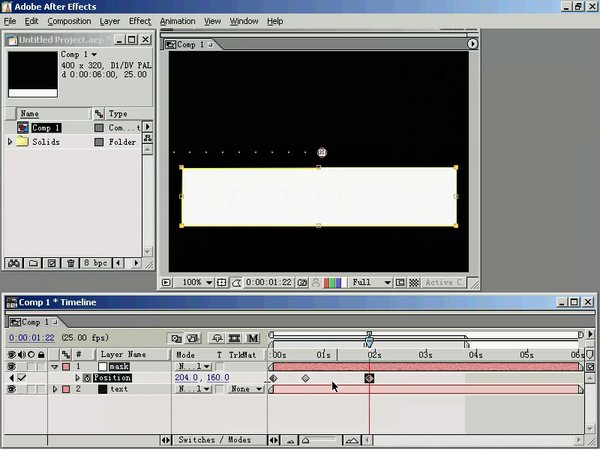Expand the Solids folder in Project window
The width and height of the screenshot is (600, 450).
pos(10,142)
